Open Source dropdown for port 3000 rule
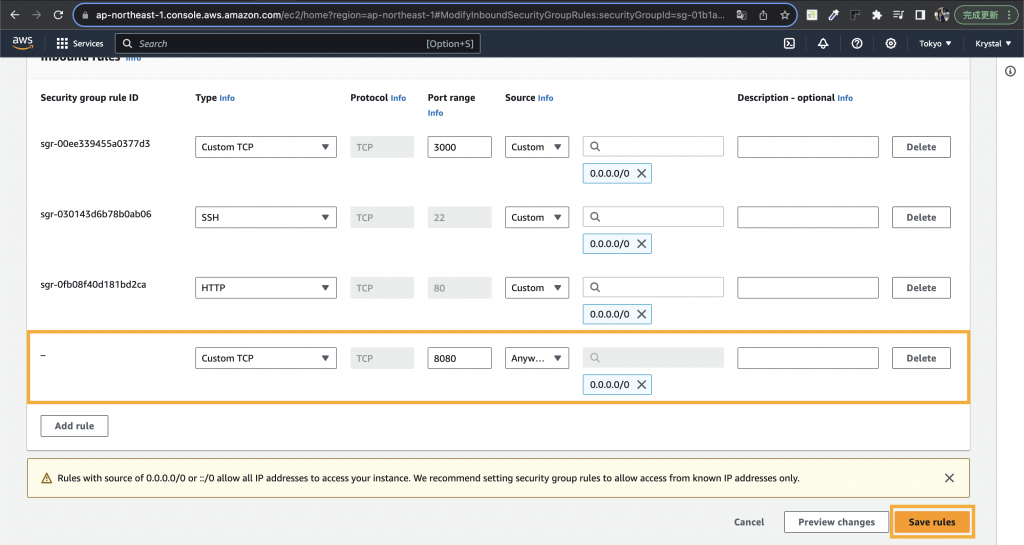This screenshot has width=1024, height=545. (x=537, y=147)
